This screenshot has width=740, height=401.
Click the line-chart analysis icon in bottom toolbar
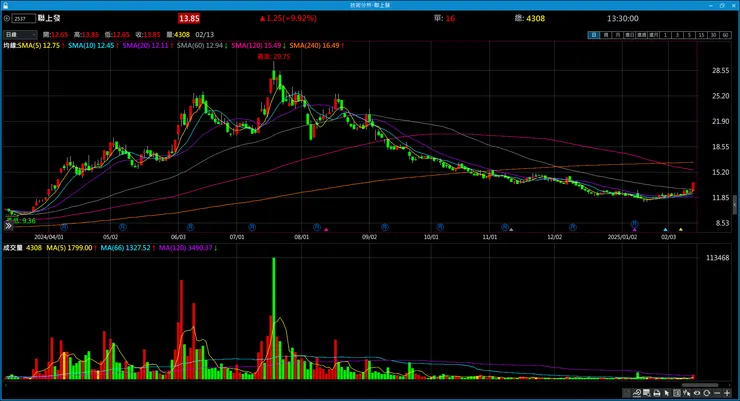[x=637, y=393]
